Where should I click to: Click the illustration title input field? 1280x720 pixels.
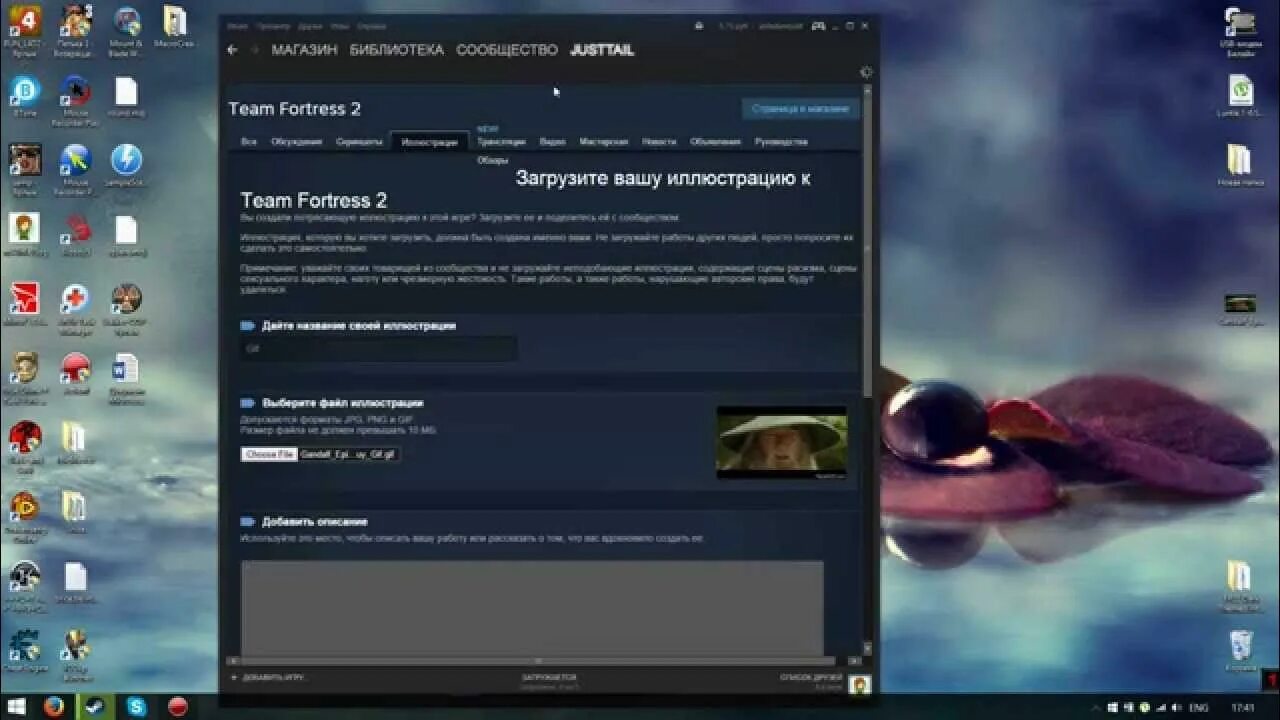[x=379, y=349]
